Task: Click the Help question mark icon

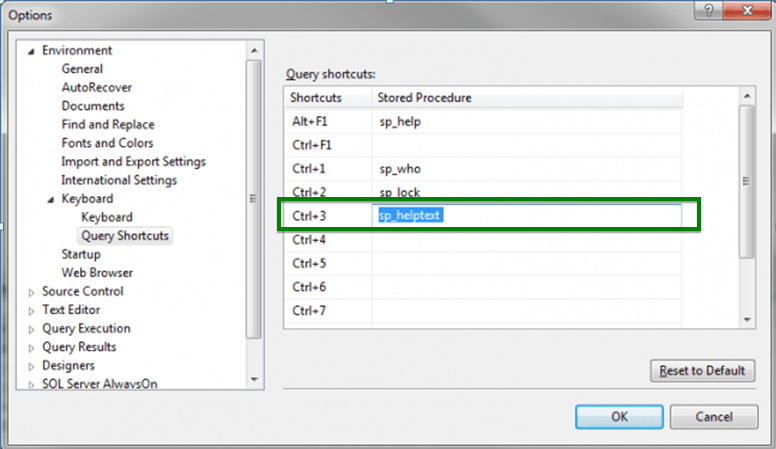Action: coord(711,9)
